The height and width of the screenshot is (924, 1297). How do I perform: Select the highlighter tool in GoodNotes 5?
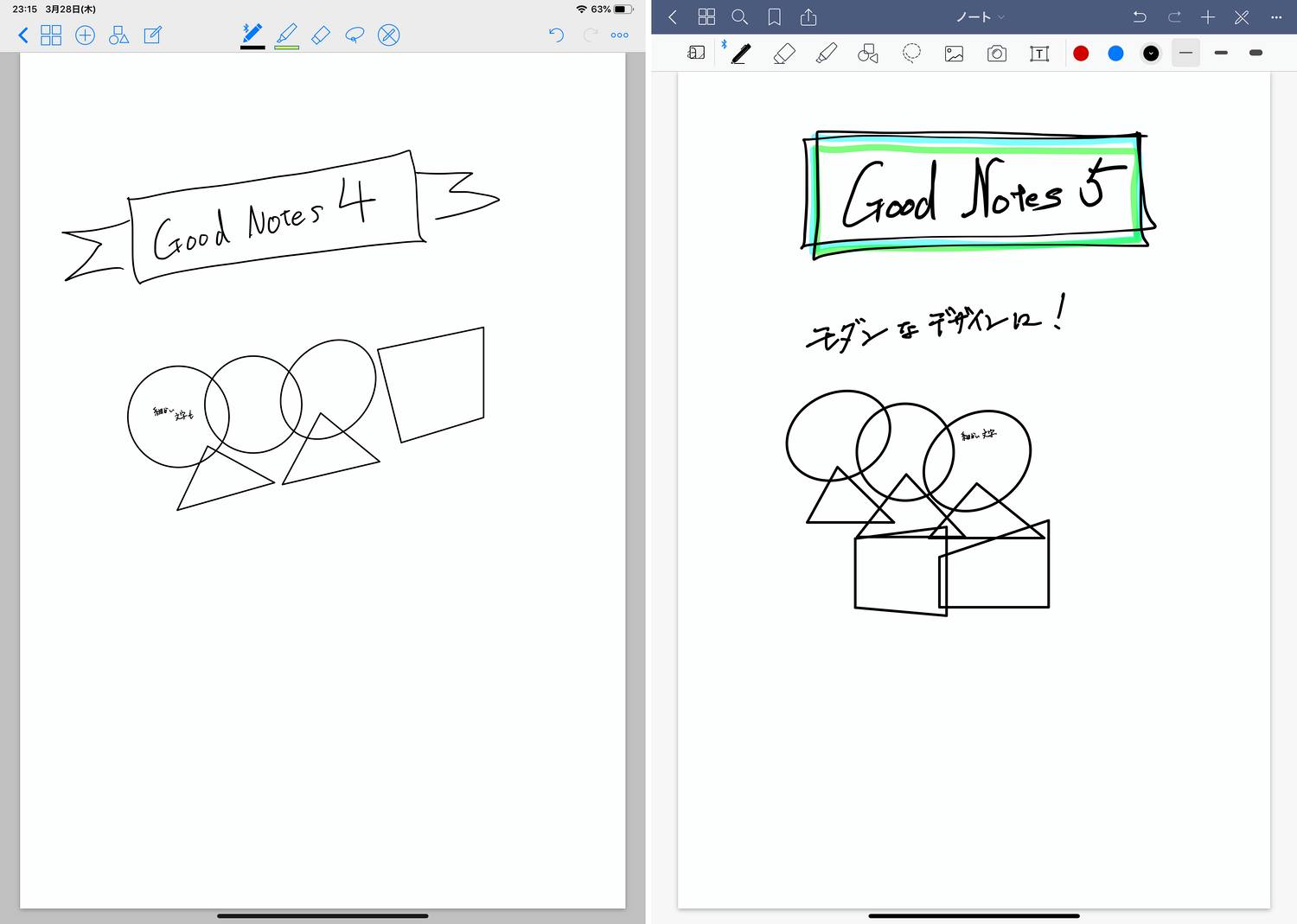click(827, 54)
